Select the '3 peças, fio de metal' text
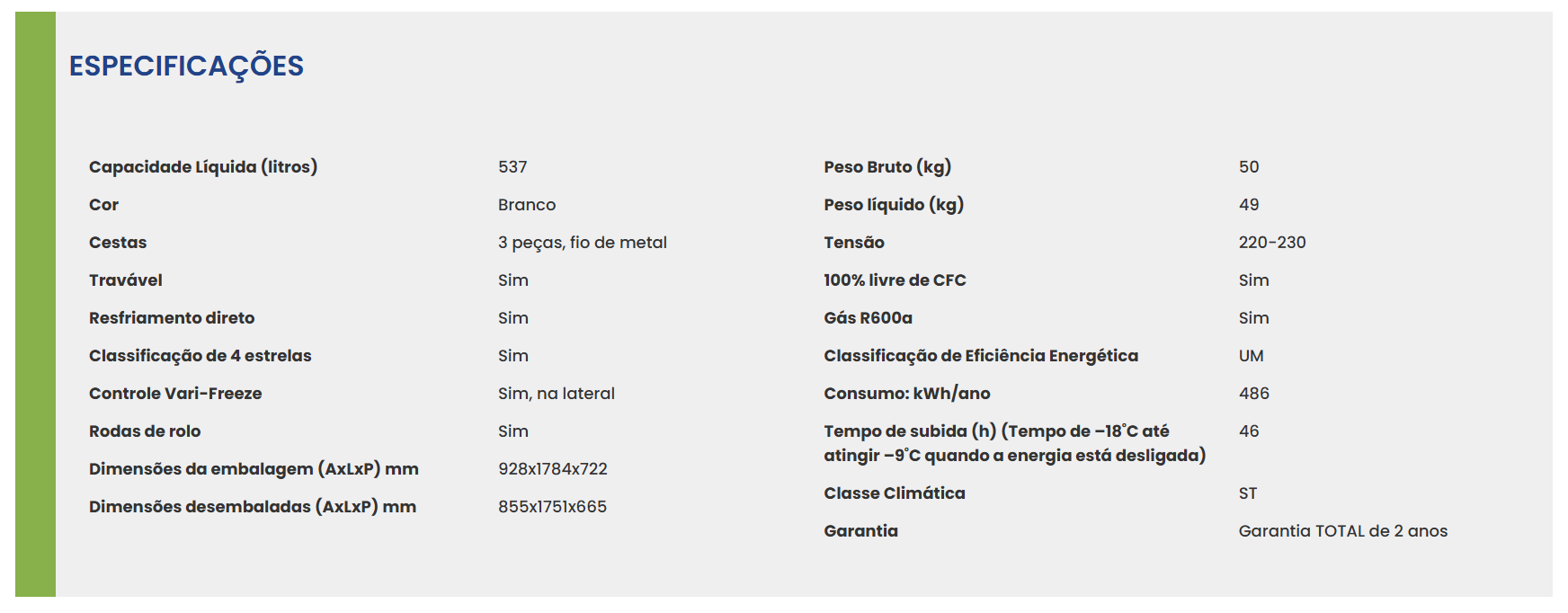The width and height of the screenshot is (1568, 613). click(583, 243)
